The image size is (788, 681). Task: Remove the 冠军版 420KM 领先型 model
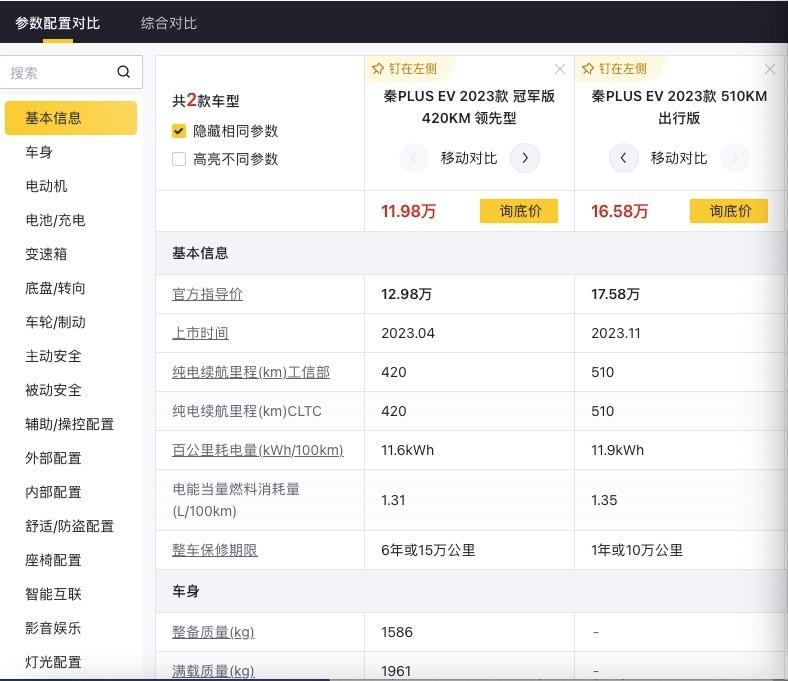(560, 69)
